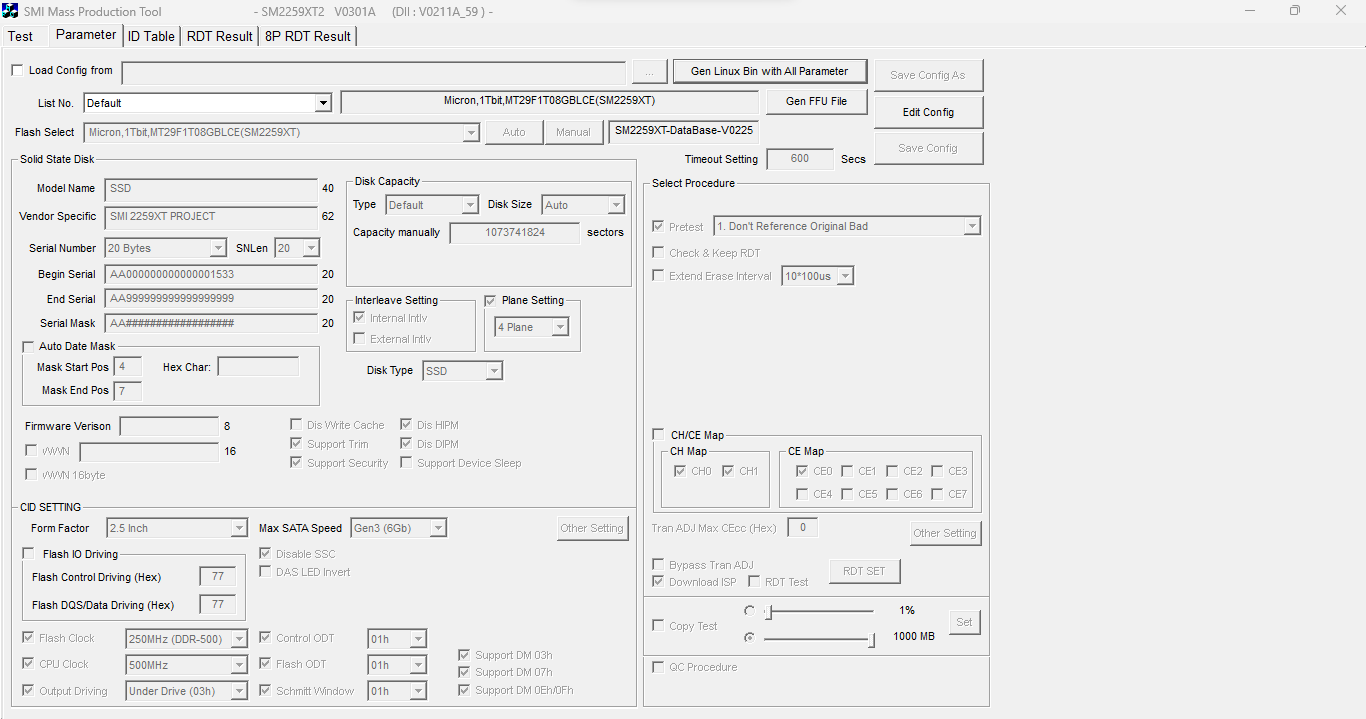Expand the Max SATA Speed dropdown
Viewport: 1366px width, 719px height.
coord(438,528)
